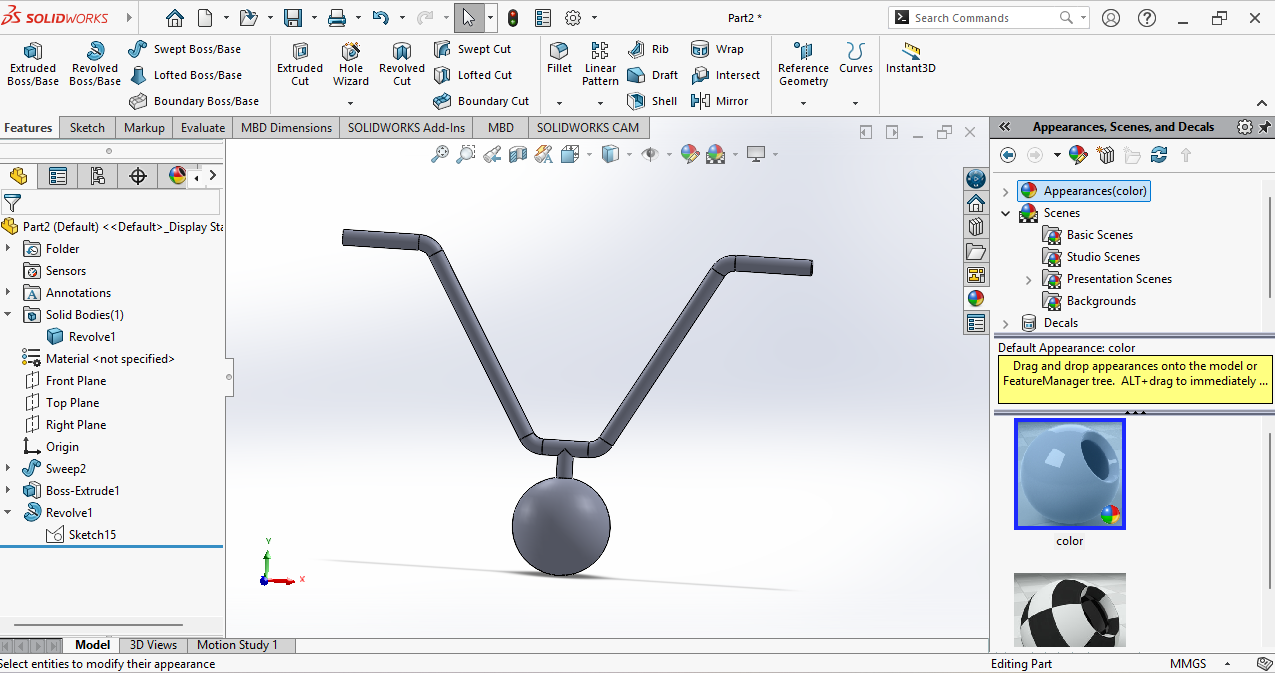Expand the Presentation Scenes node

[x=1029, y=279]
